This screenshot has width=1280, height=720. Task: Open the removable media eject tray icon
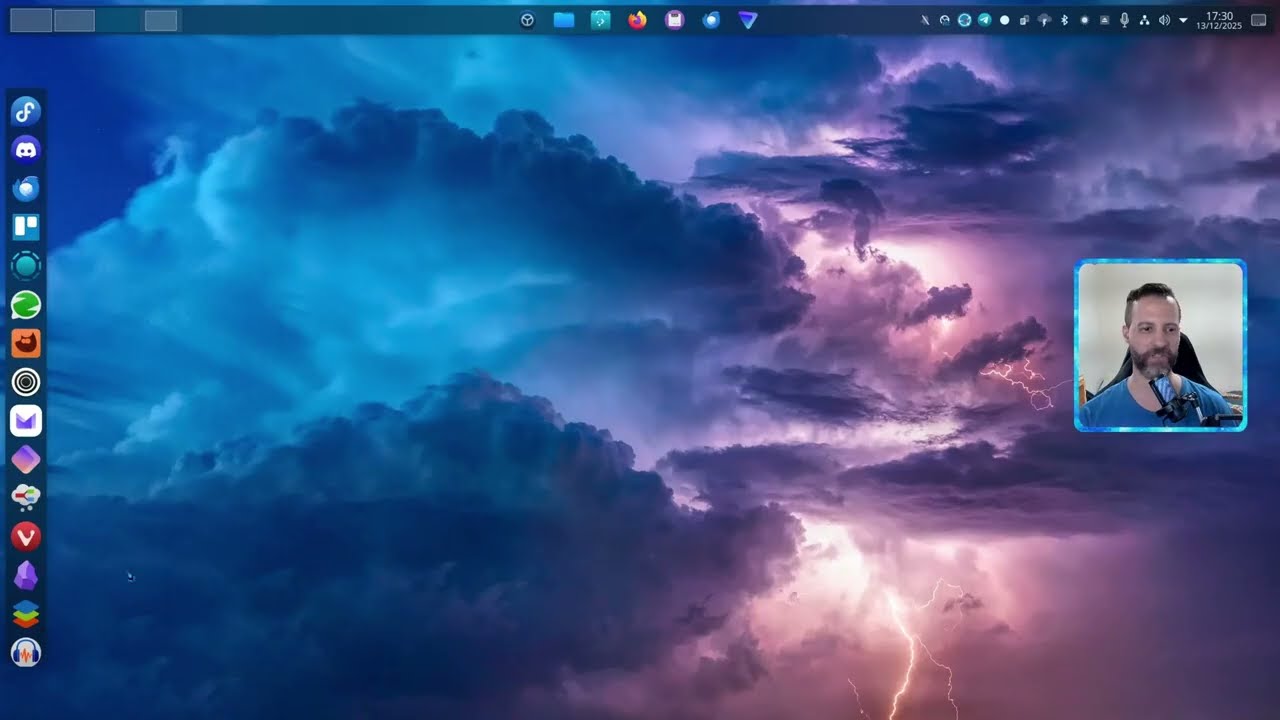1104,20
